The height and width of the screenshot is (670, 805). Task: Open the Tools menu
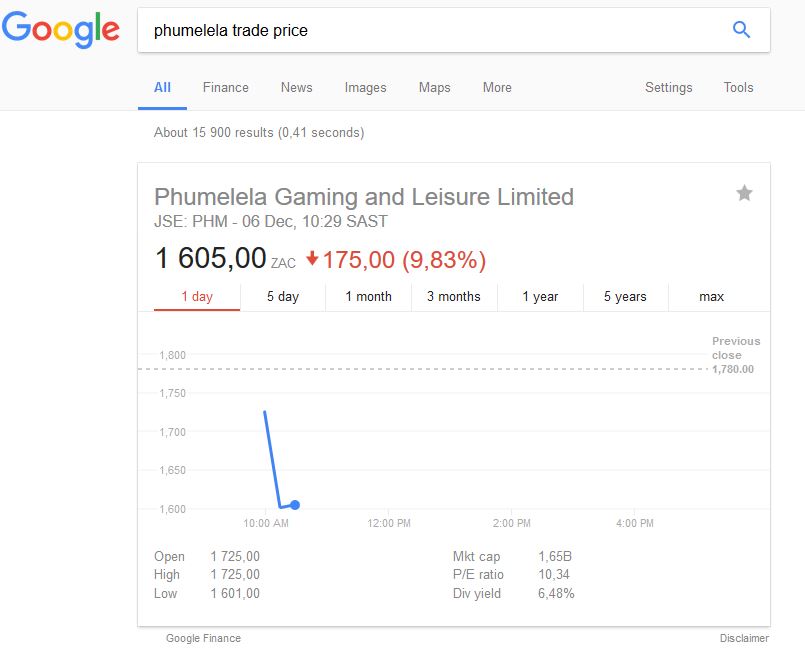click(738, 88)
